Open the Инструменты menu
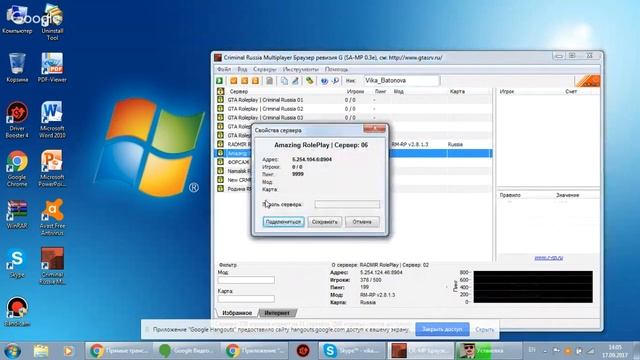The width and height of the screenshot is (640, 360). pyautogui.click(x=300, y=69)
